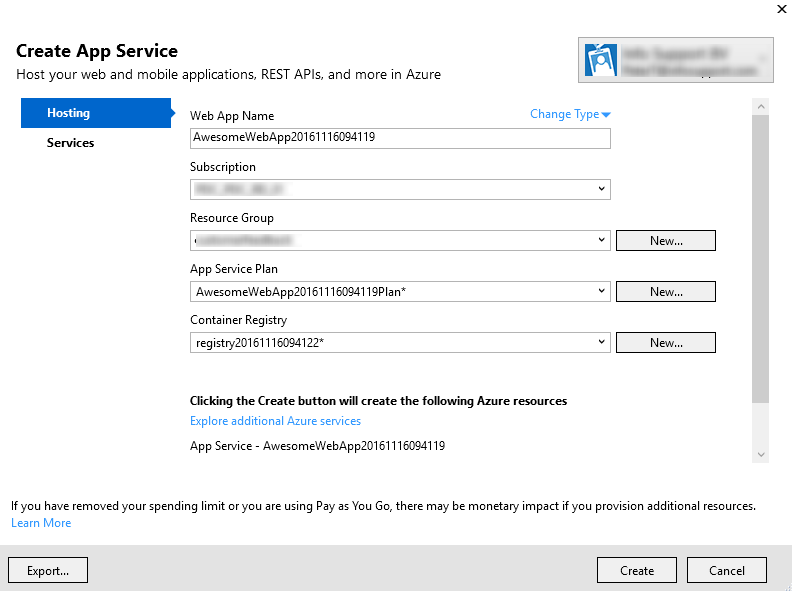
Task: Click the scrollbar down arrow
Action: pos(761,455)
